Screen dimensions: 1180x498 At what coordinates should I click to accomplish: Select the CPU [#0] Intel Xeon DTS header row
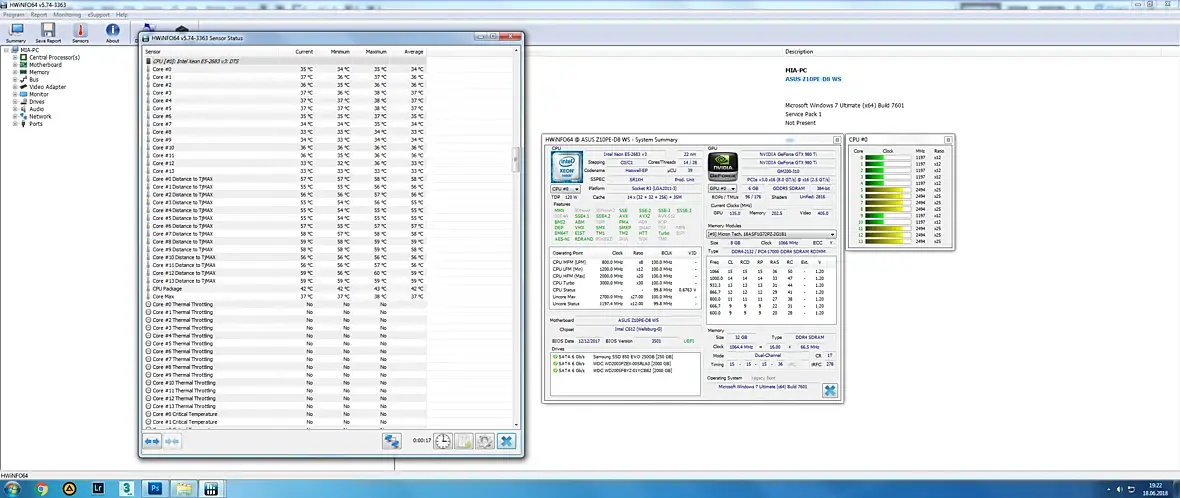[284, 61]
